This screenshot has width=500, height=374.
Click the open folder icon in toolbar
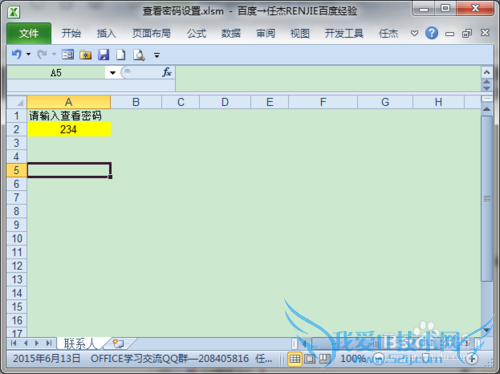tap(86, 55)
